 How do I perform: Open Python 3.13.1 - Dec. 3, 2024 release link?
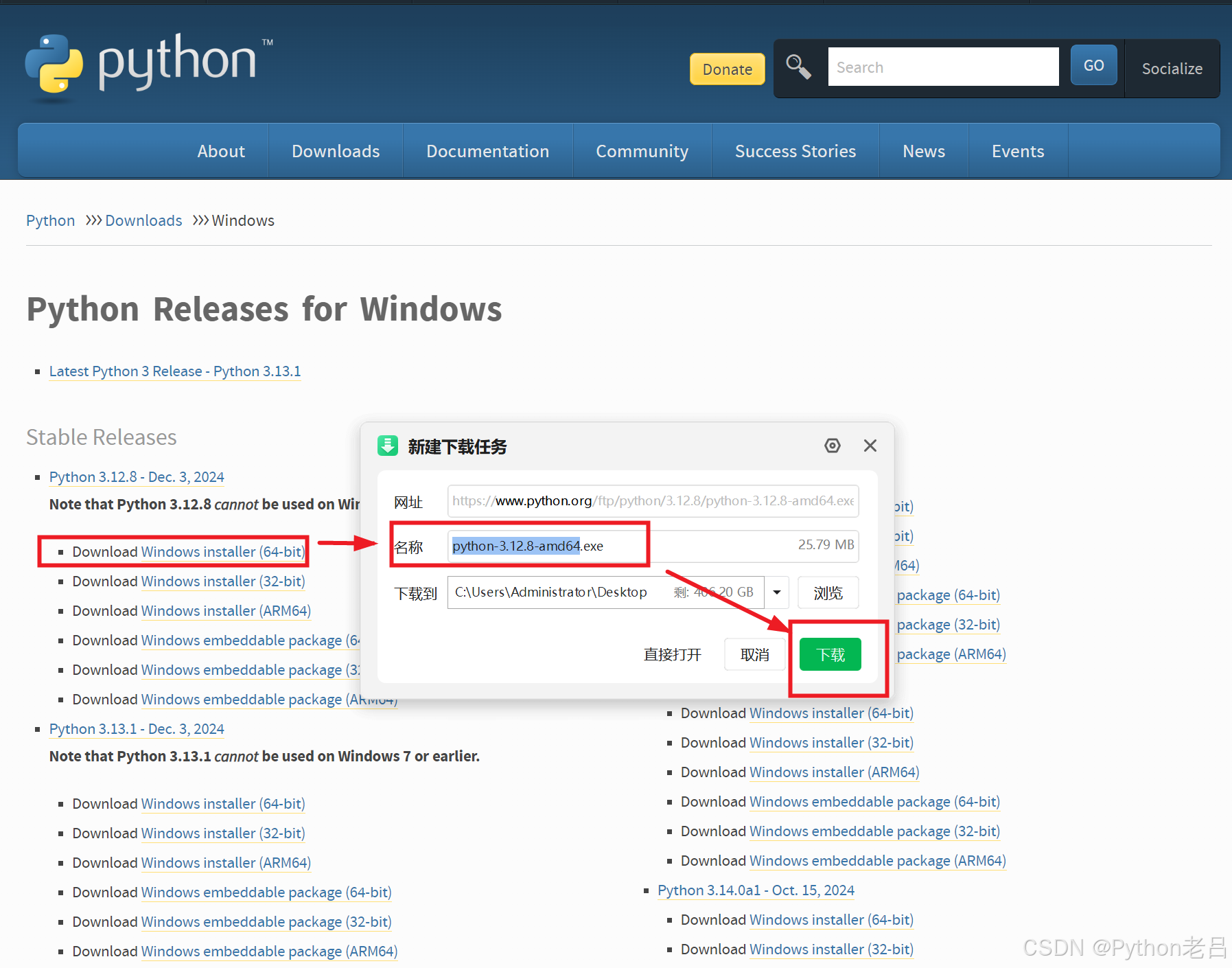tap(137, 729)
